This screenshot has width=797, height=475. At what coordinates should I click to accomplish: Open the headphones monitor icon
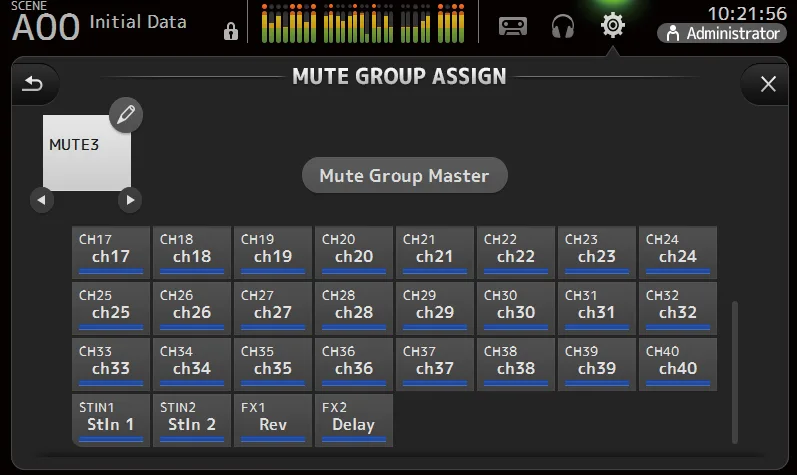coord(563,26)
